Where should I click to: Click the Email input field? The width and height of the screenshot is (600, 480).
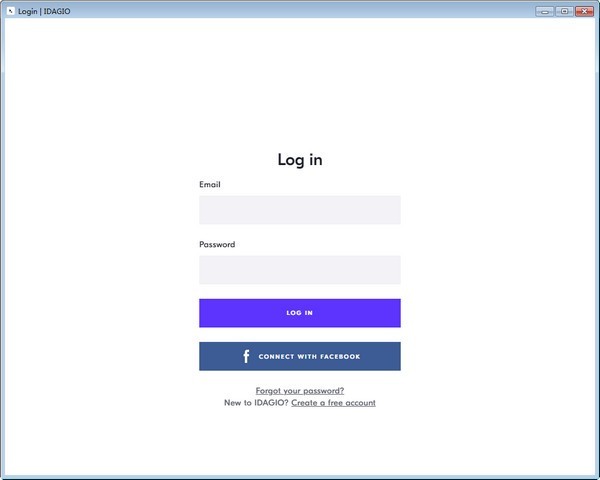(x=300, y=210)
